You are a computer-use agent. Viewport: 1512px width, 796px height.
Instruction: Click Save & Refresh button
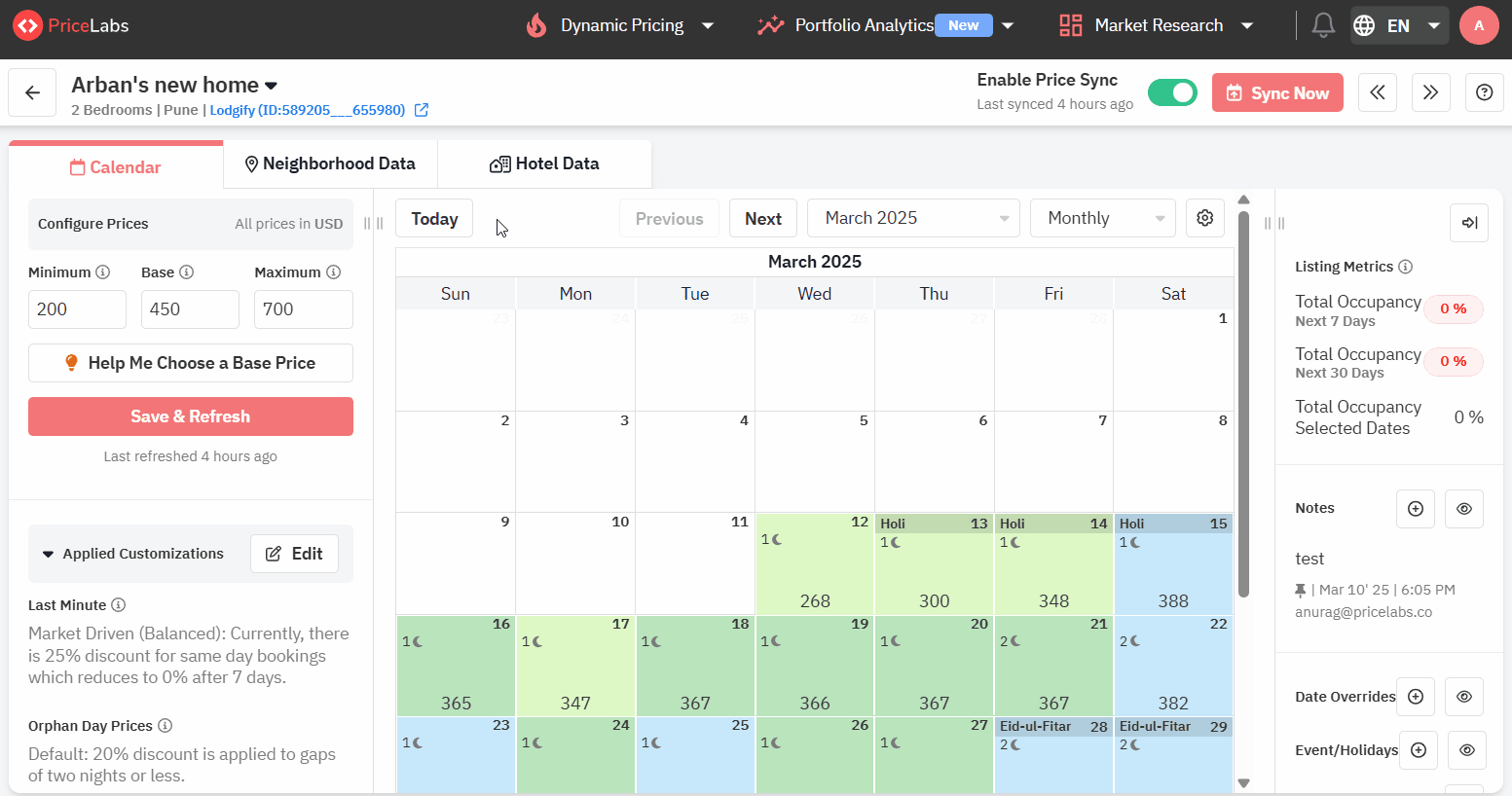[191, 416]
